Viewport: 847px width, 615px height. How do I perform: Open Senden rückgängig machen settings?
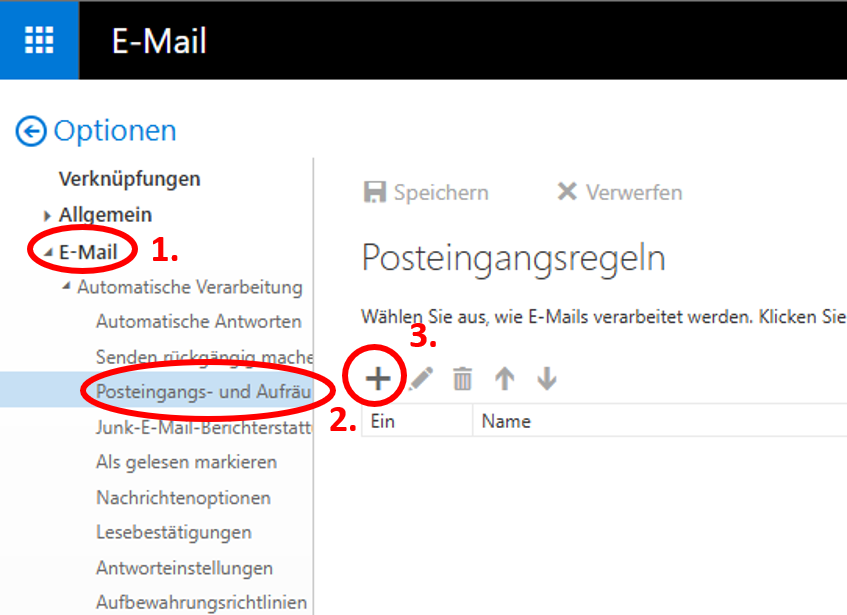pyautogui.click(x=204, y=356)
